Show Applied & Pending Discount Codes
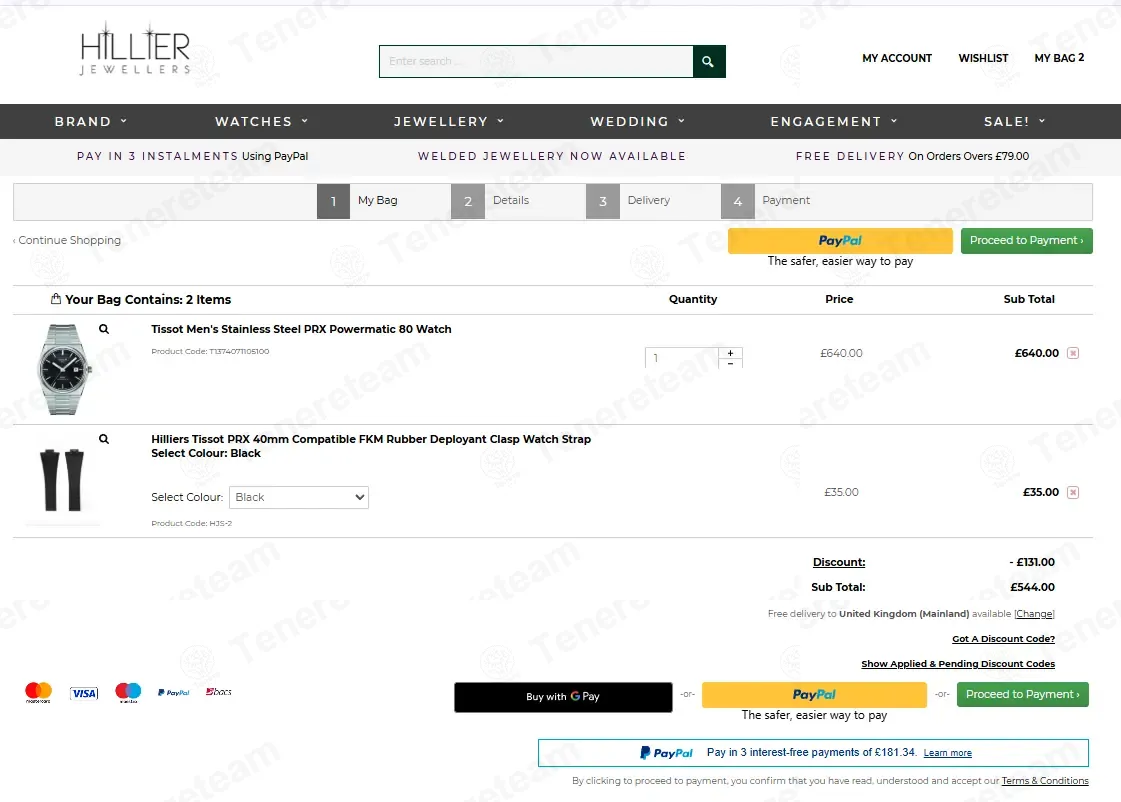 tap(958, 664)
